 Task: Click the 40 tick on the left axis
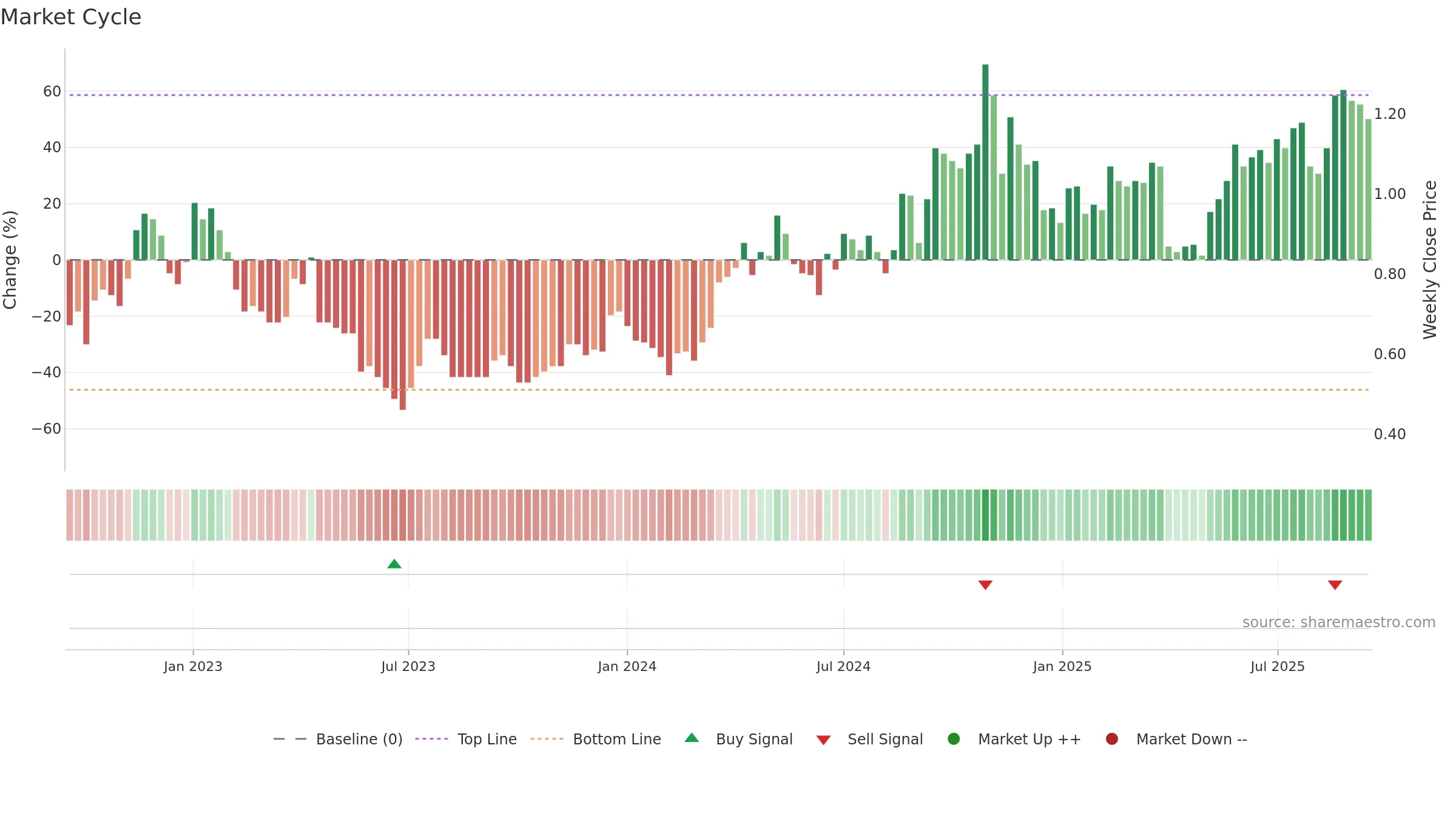(52, 147)
